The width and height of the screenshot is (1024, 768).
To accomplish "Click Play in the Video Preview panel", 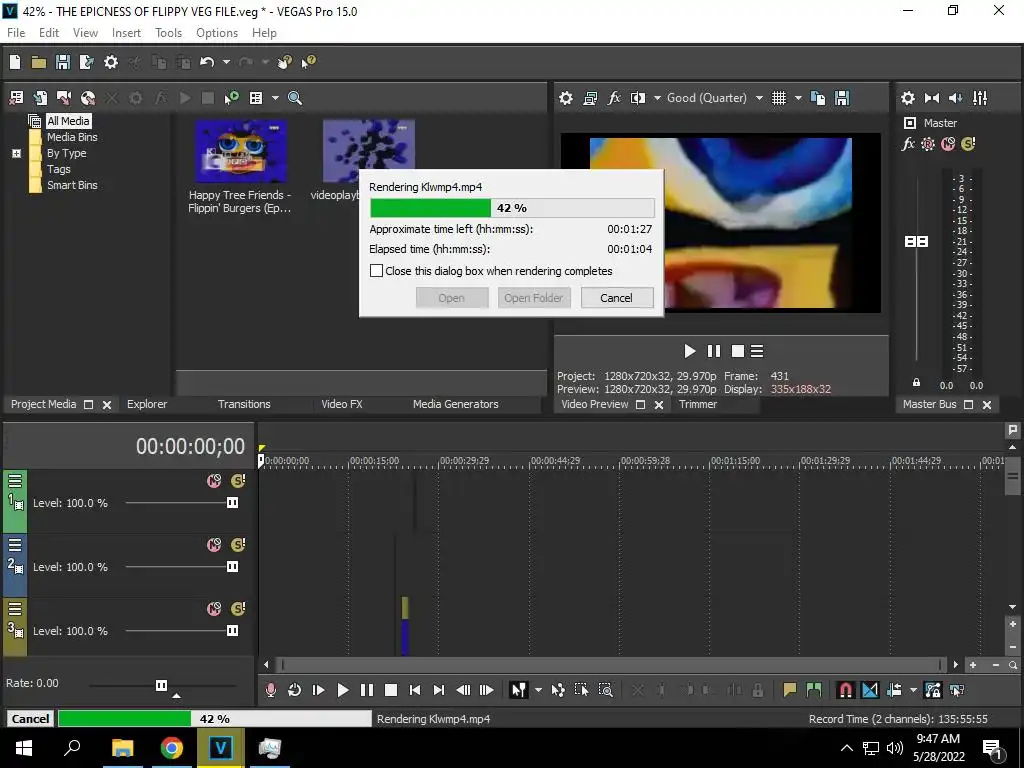I will [690, 351].
